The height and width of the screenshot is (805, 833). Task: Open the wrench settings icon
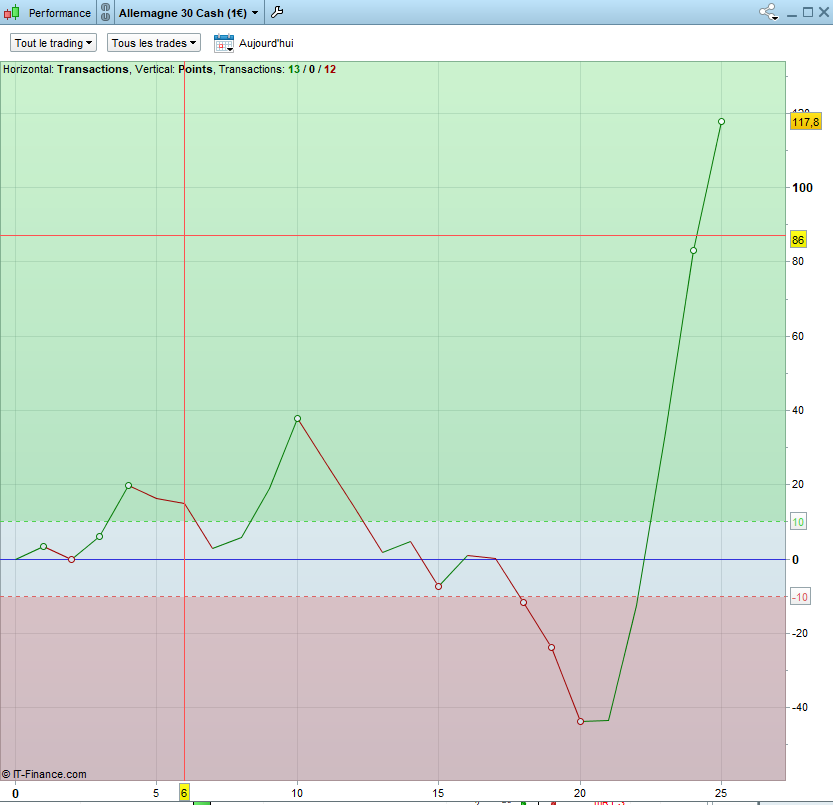277,12
